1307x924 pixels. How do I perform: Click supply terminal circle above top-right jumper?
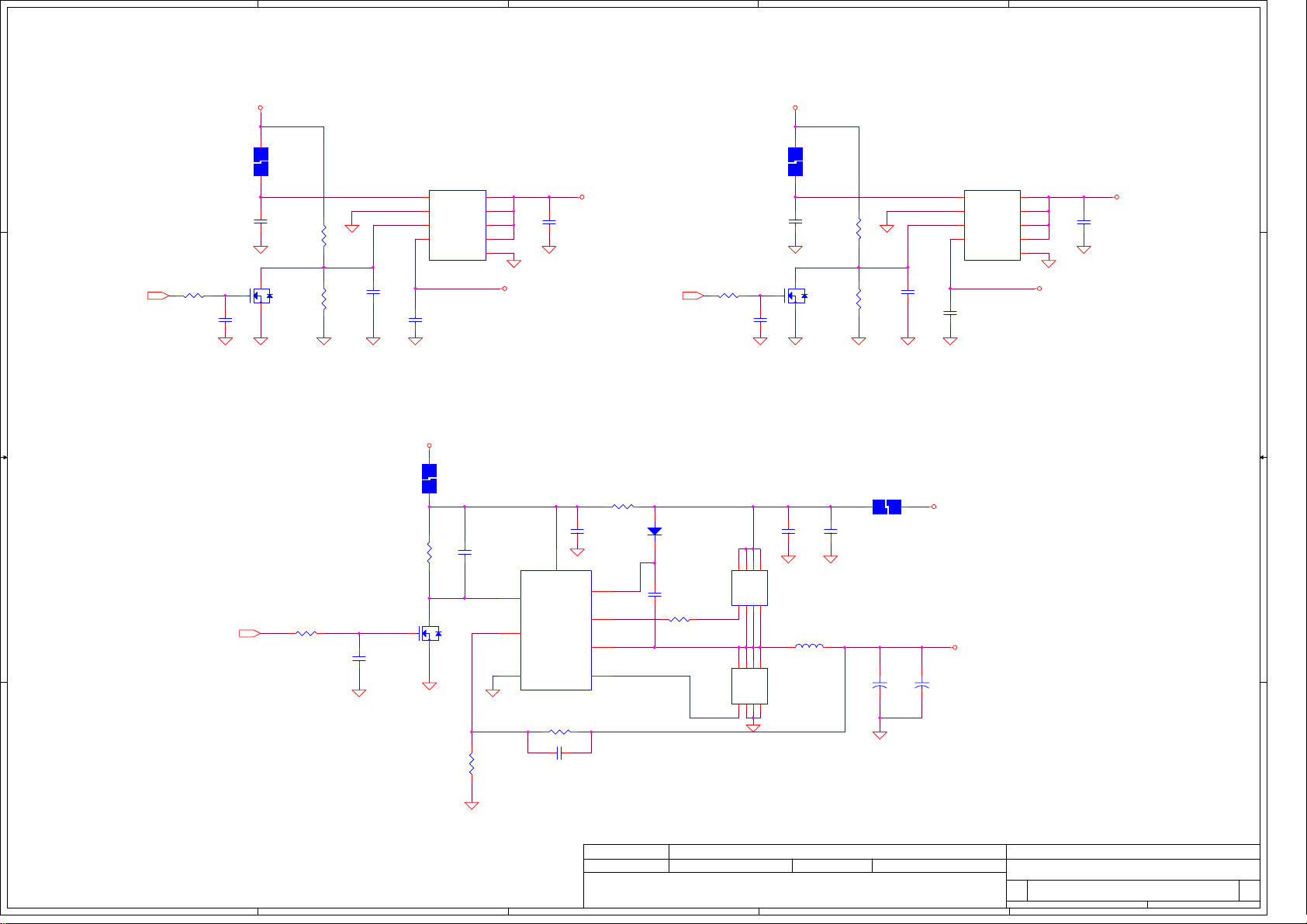[x=795, y=108]
